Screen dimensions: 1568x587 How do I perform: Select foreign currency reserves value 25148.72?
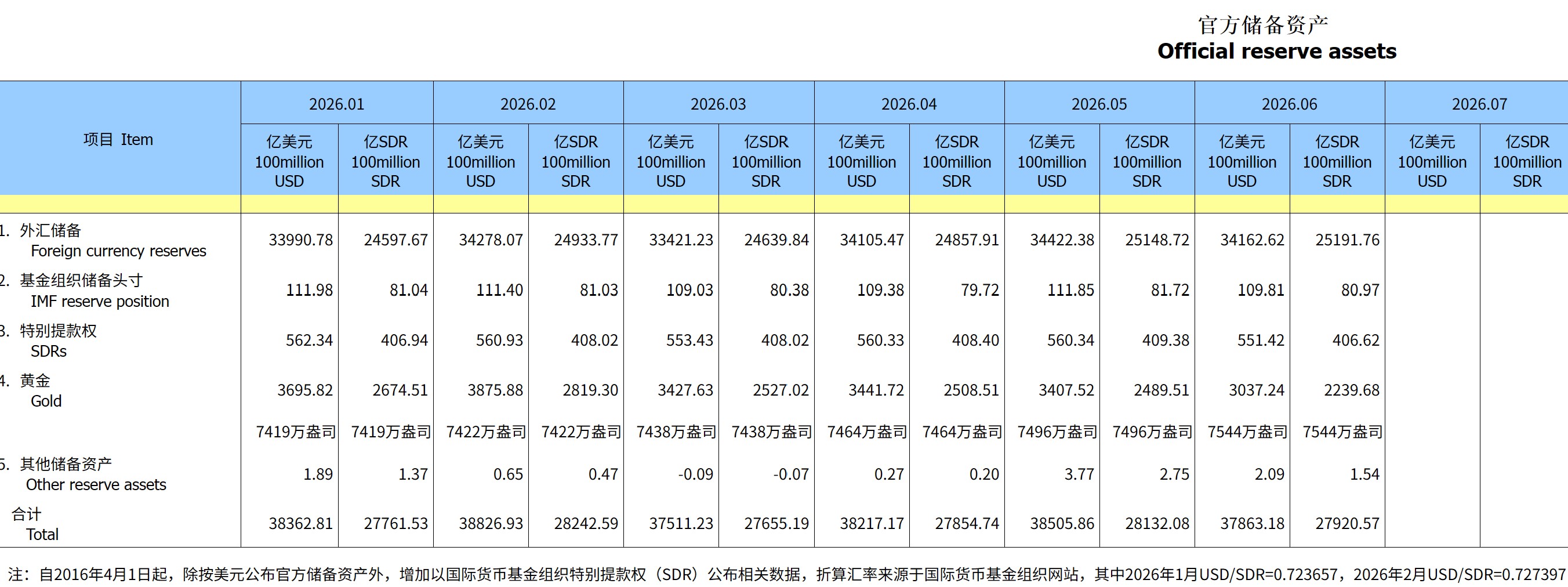[x=1156, y=240]
